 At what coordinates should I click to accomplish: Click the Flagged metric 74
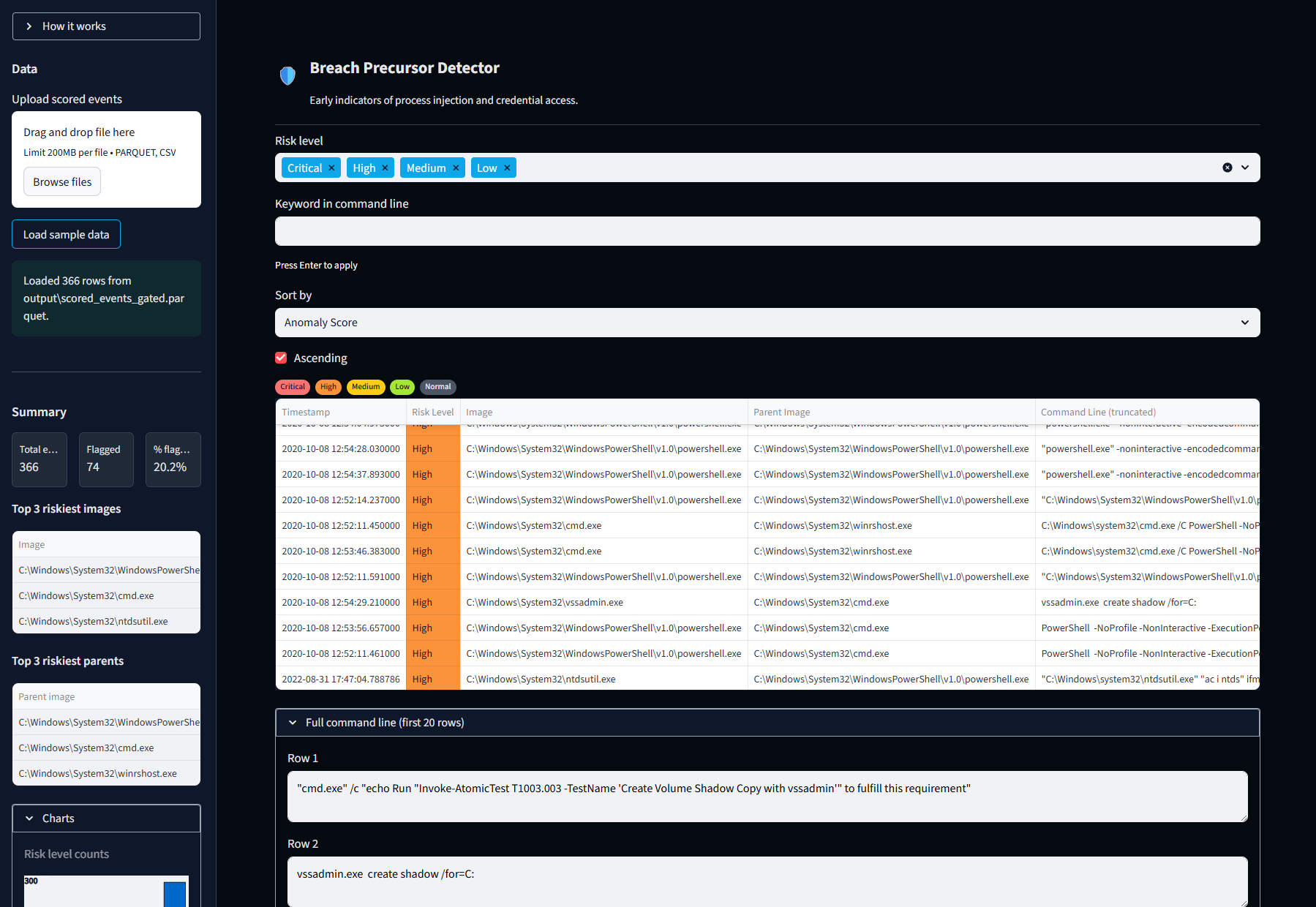pos(106,459)
